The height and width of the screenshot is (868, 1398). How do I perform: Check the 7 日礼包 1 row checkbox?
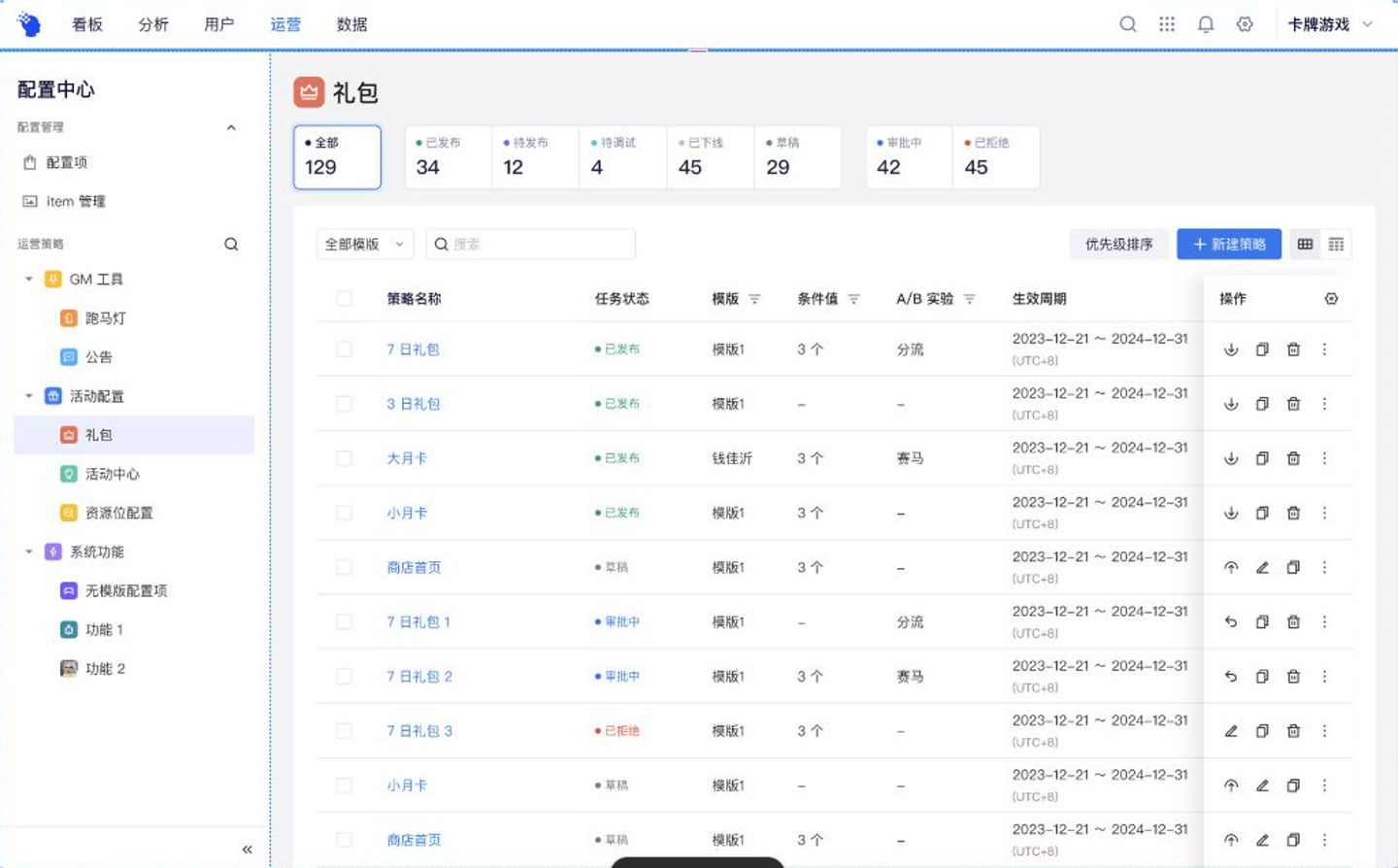(x=344, y=622)
